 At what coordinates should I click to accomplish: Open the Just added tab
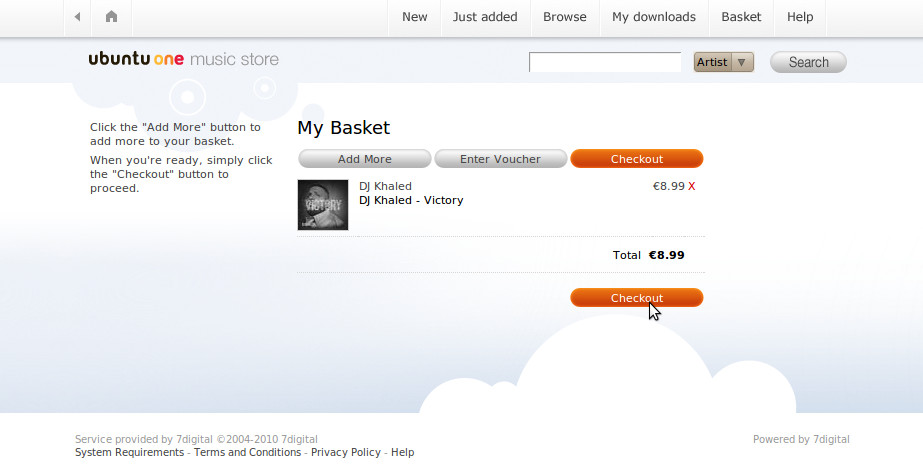click(x=485, y=17)
